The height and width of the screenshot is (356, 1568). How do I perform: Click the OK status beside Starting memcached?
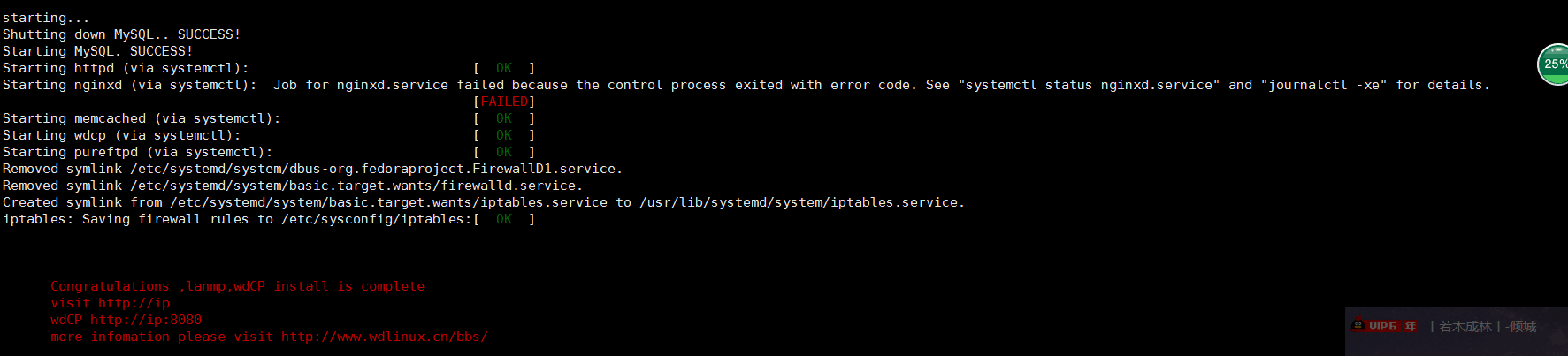point(504,118)
